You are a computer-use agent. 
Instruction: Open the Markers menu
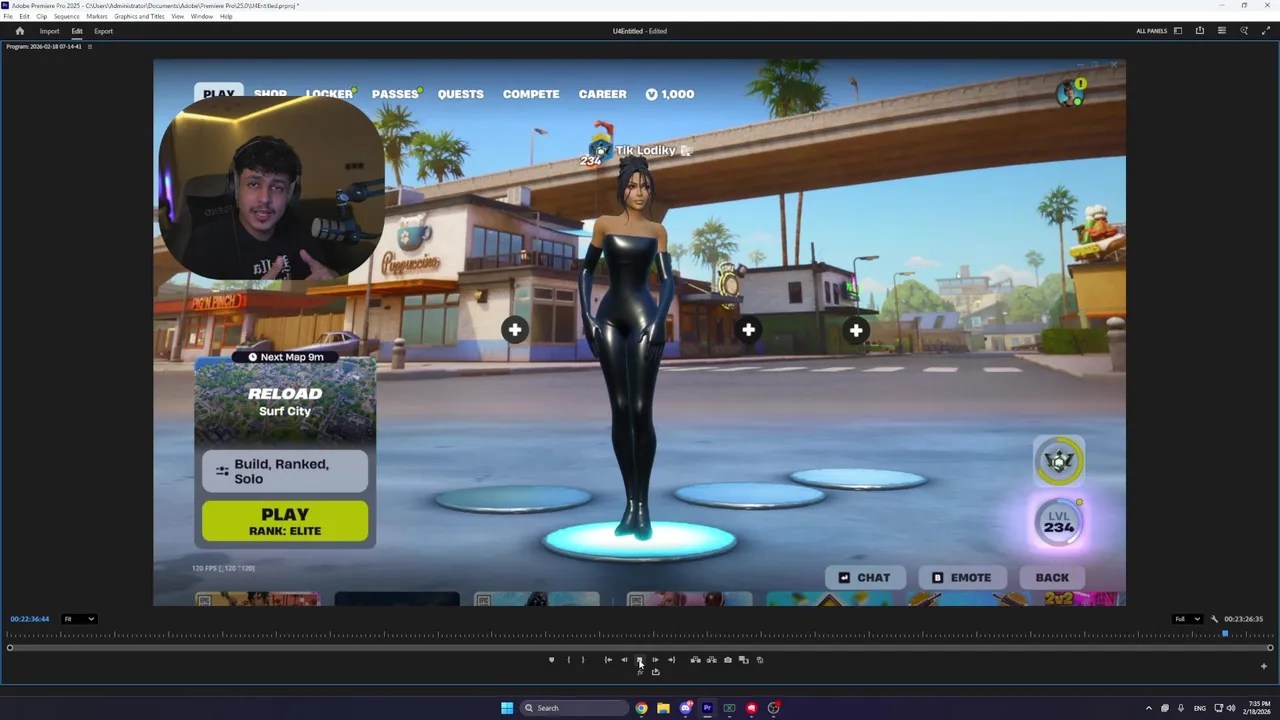(x=97, y=17)
